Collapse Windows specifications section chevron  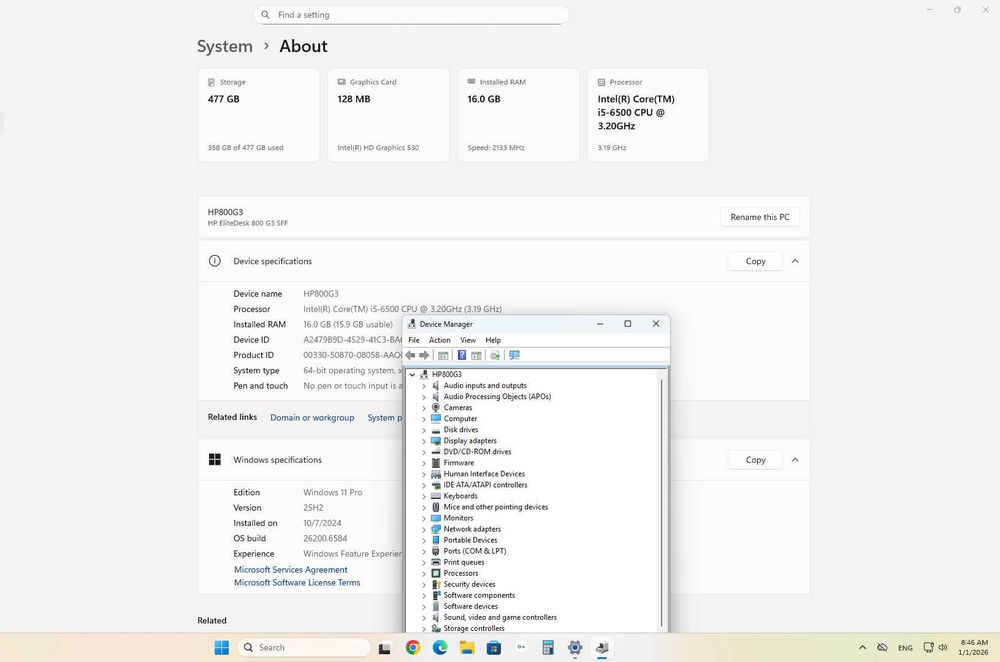tap(795, 459)
